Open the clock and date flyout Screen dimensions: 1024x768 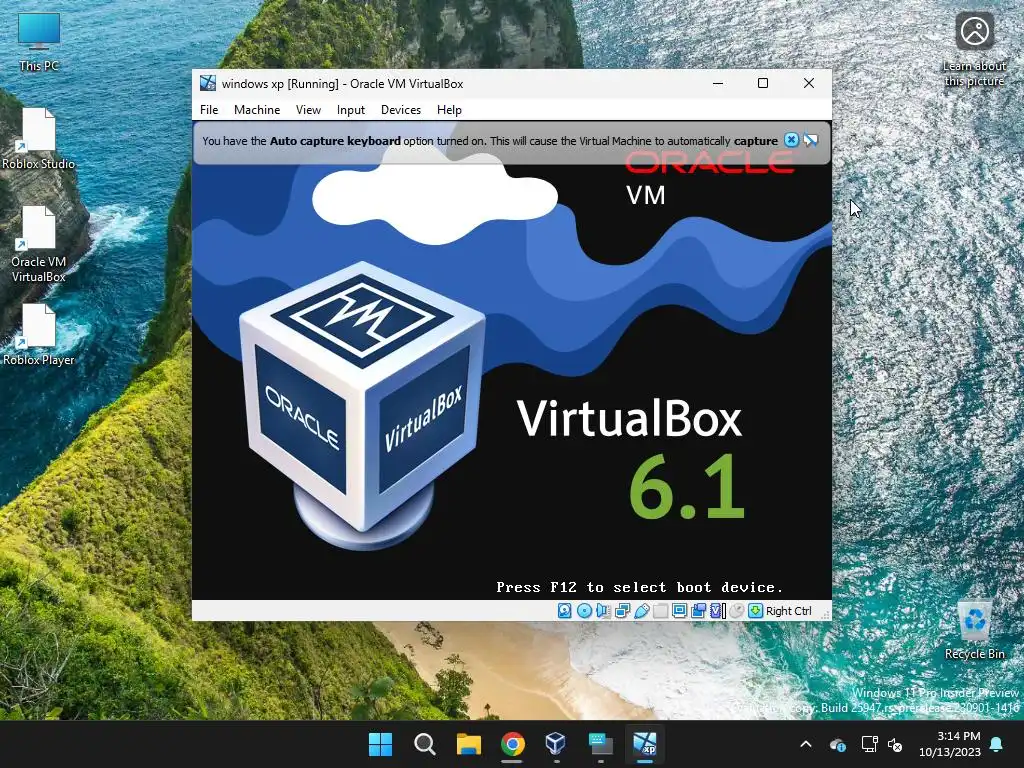coord(950,744)
